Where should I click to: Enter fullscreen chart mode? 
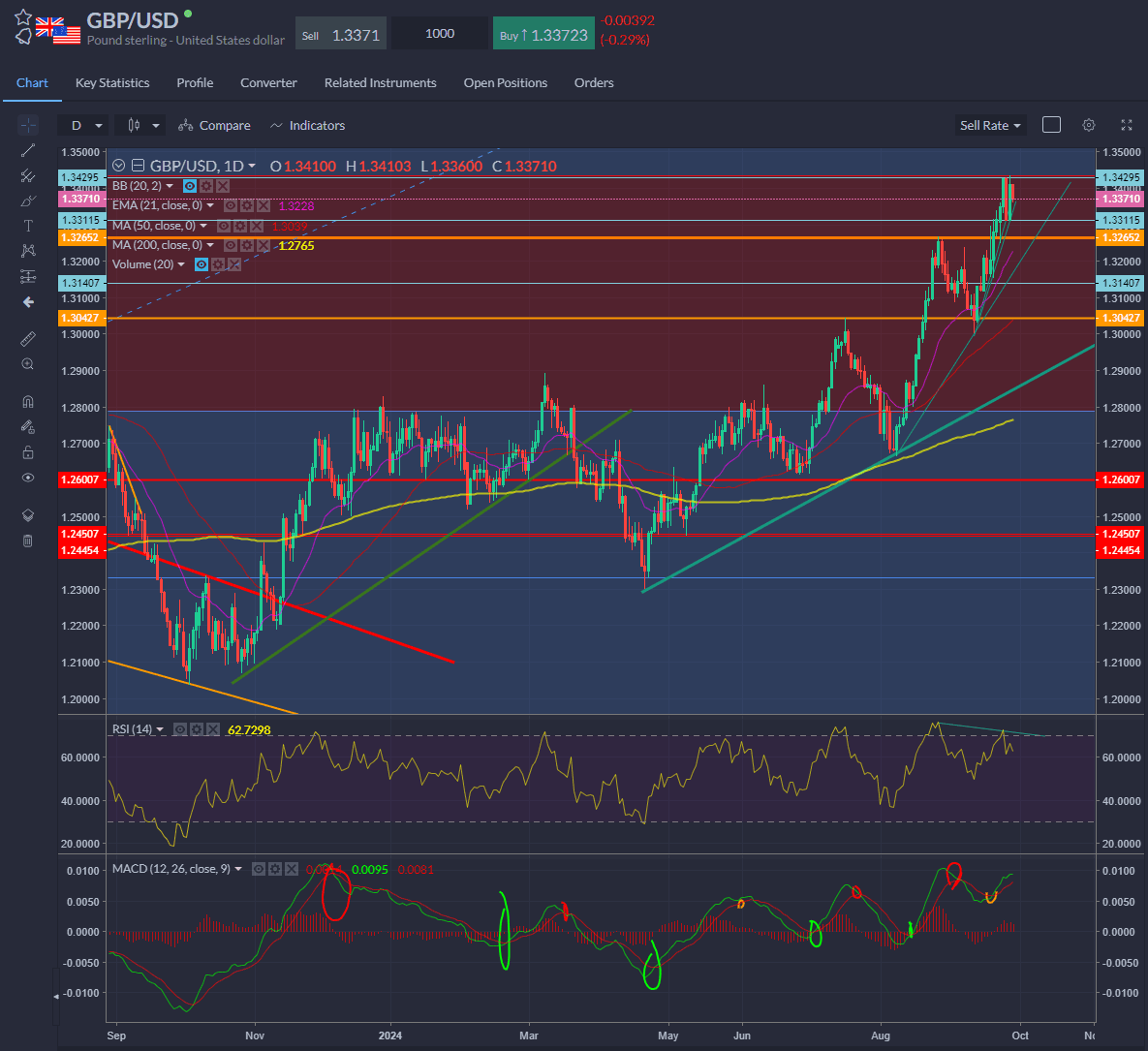point(1126,125)
